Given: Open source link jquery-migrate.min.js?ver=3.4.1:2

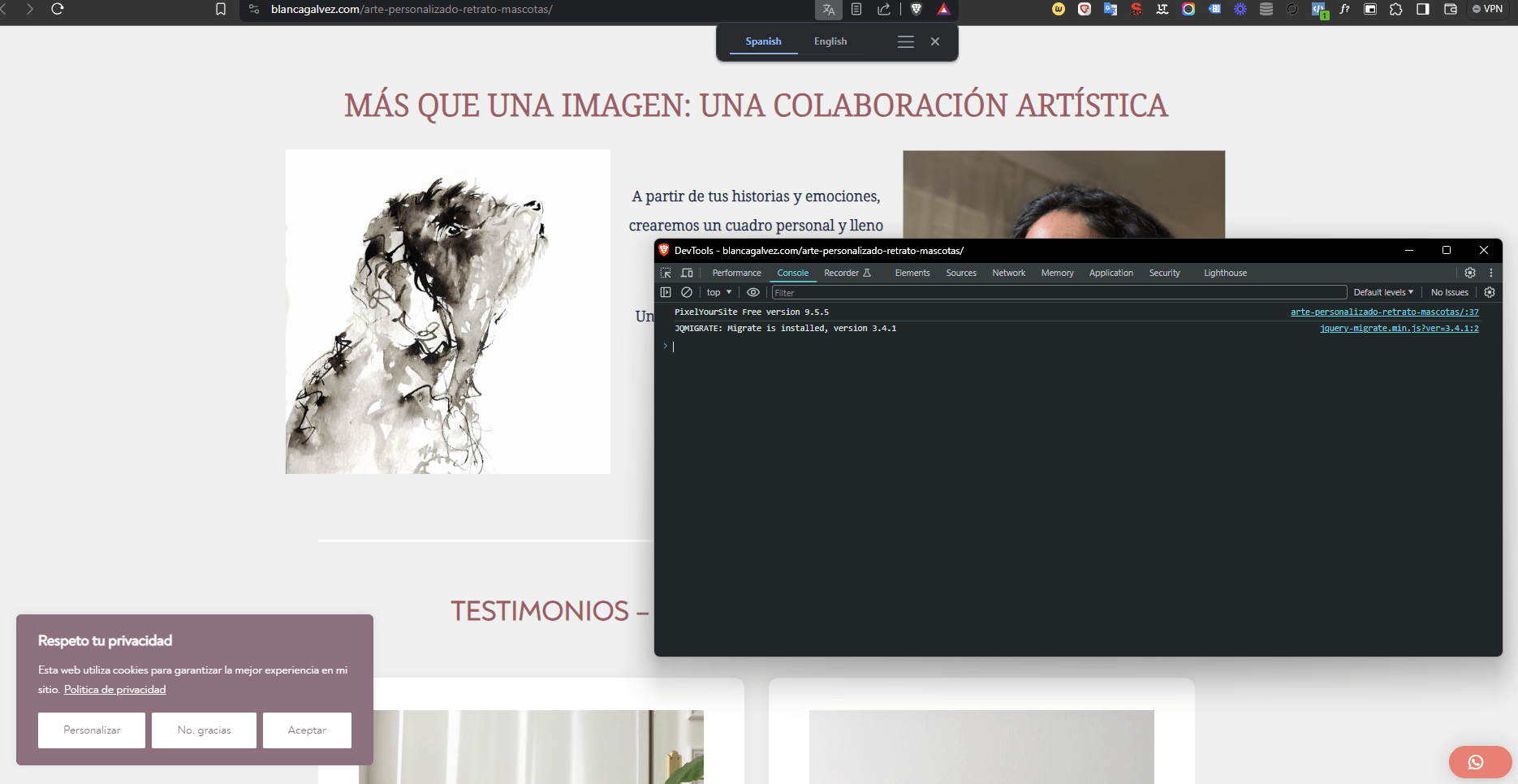Looking at the screenshot, I should [x=1399, y=328].
